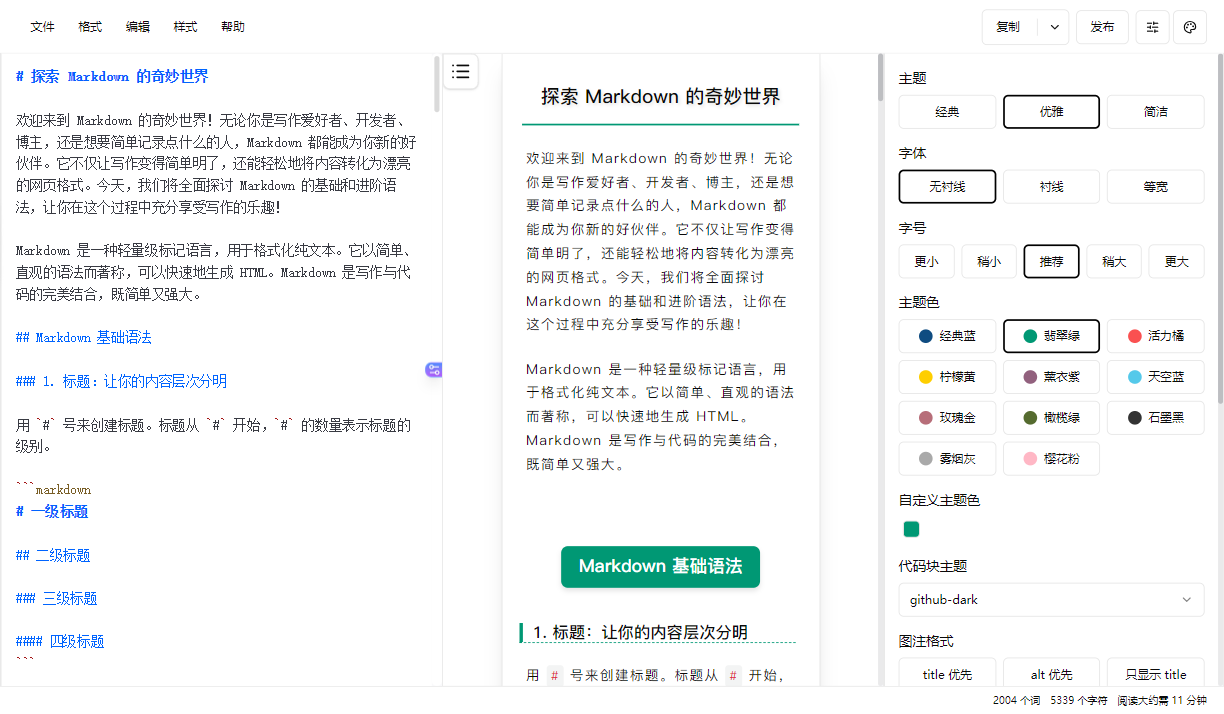Open the 样式 menu
The height and width of the screenshot is (714, 1224).
pyautogui.click(x=185, y=27)
